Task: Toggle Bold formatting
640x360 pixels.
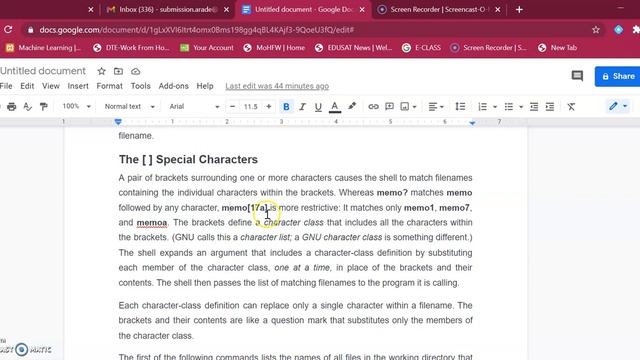Action: click(286, 107)
